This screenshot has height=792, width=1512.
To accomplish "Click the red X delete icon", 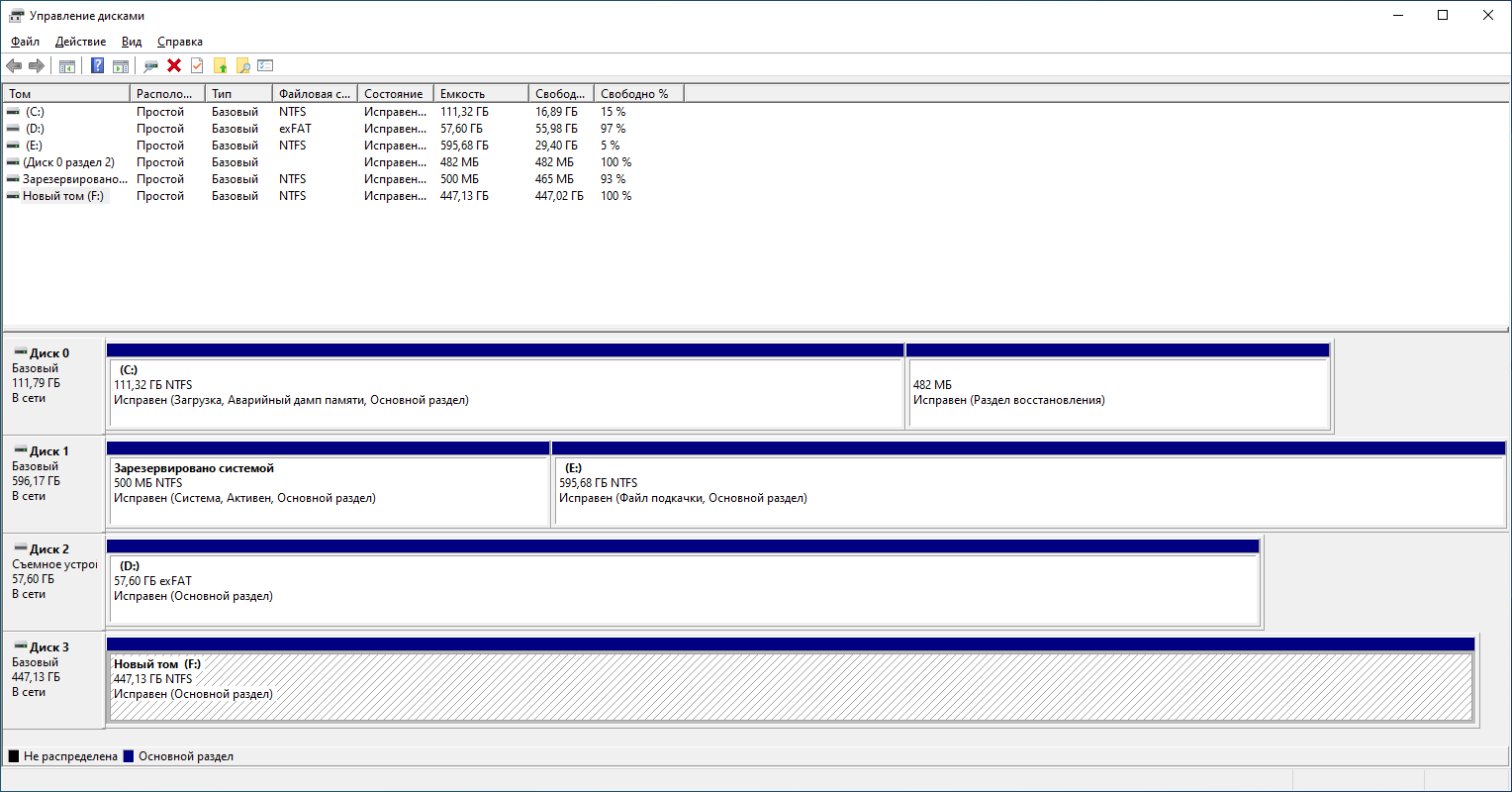I will point(174,65).
